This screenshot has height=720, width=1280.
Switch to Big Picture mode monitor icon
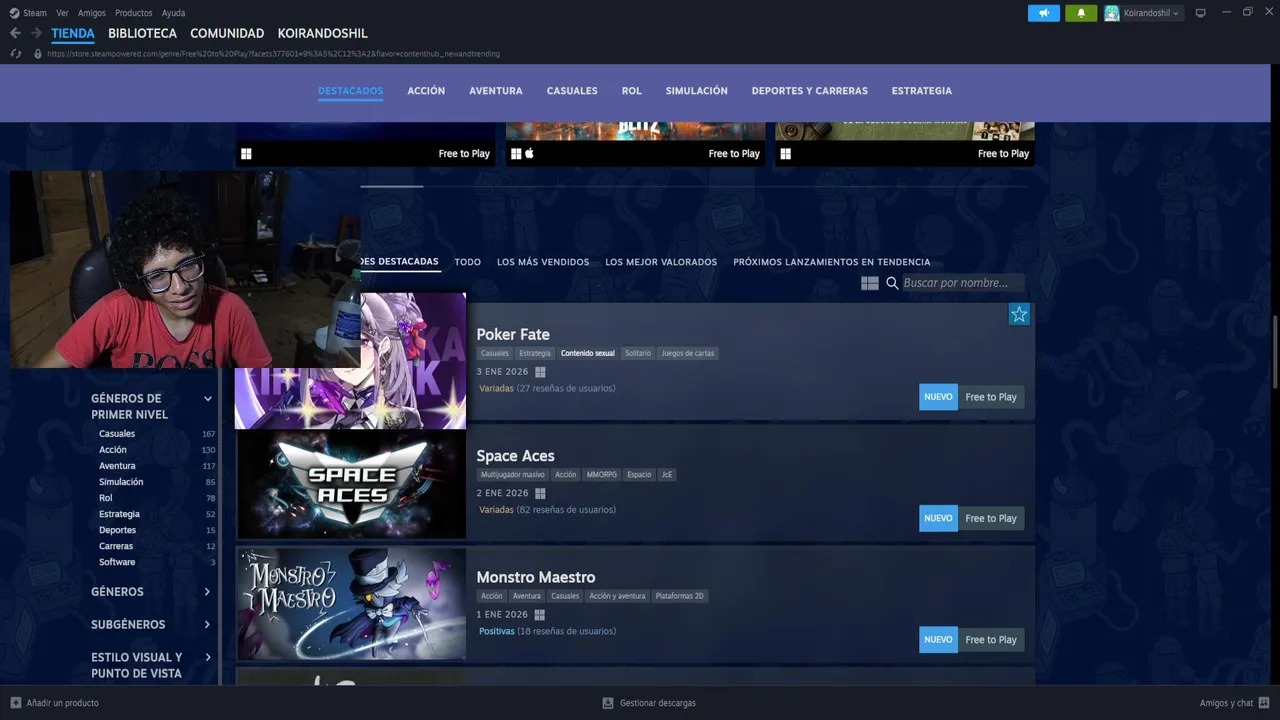tap(1201, 13)
